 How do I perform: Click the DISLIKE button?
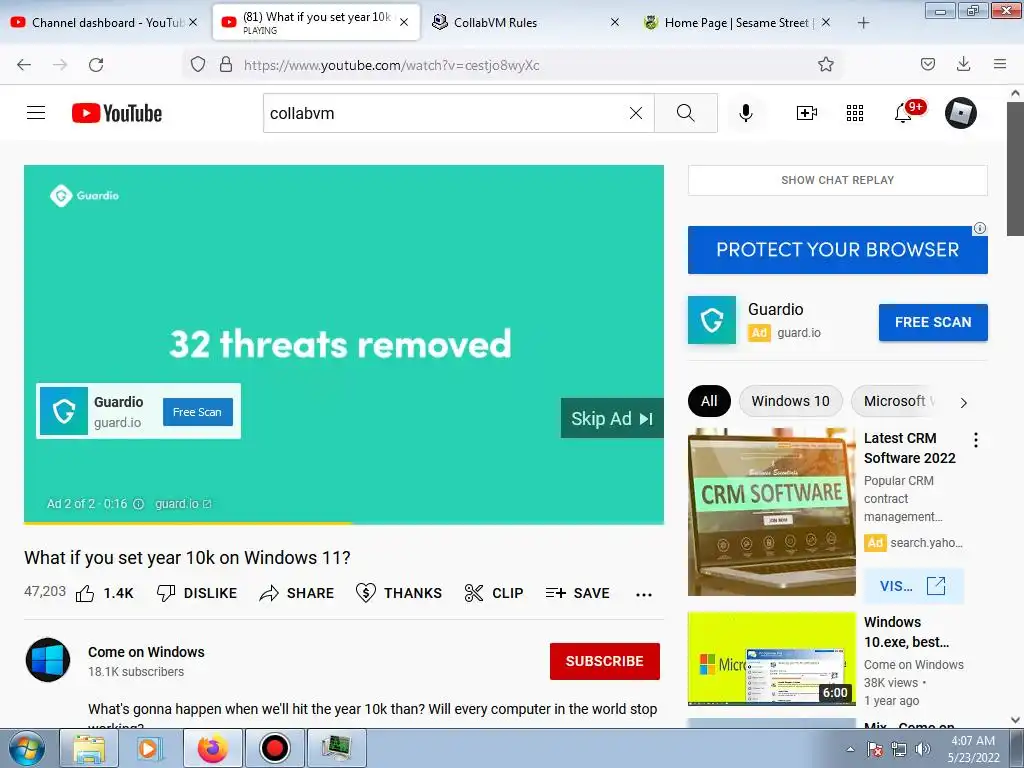click(197, 593)
